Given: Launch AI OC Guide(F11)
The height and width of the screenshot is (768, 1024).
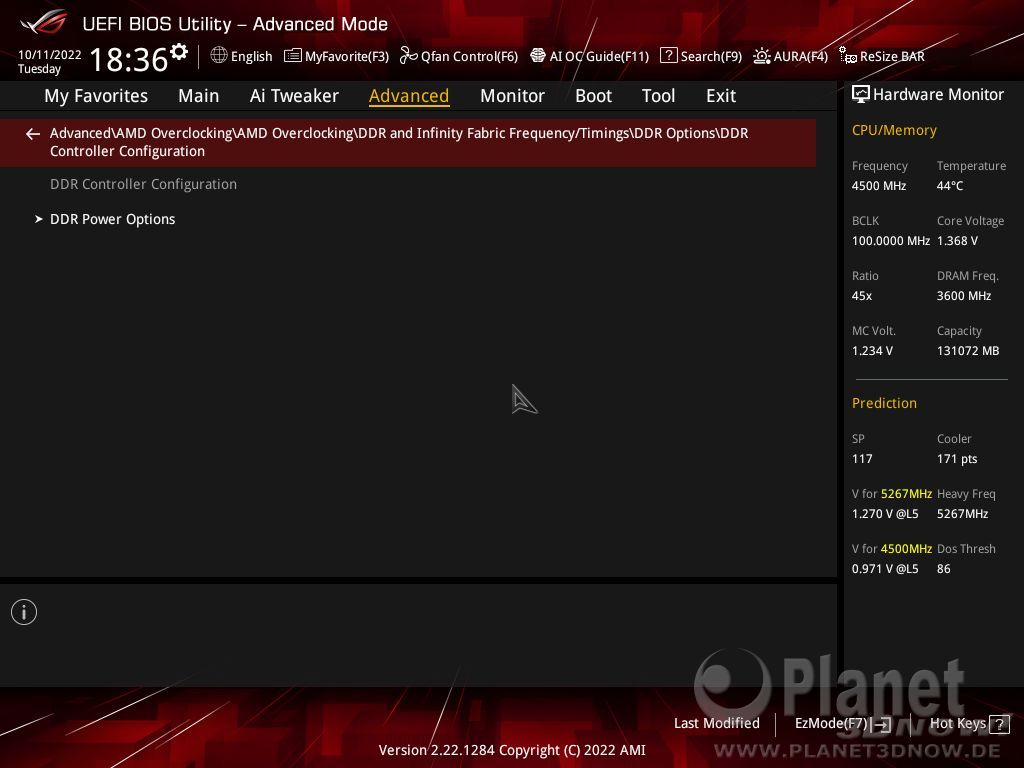Looking at the screenshot, I should click(x=589, y=56).
